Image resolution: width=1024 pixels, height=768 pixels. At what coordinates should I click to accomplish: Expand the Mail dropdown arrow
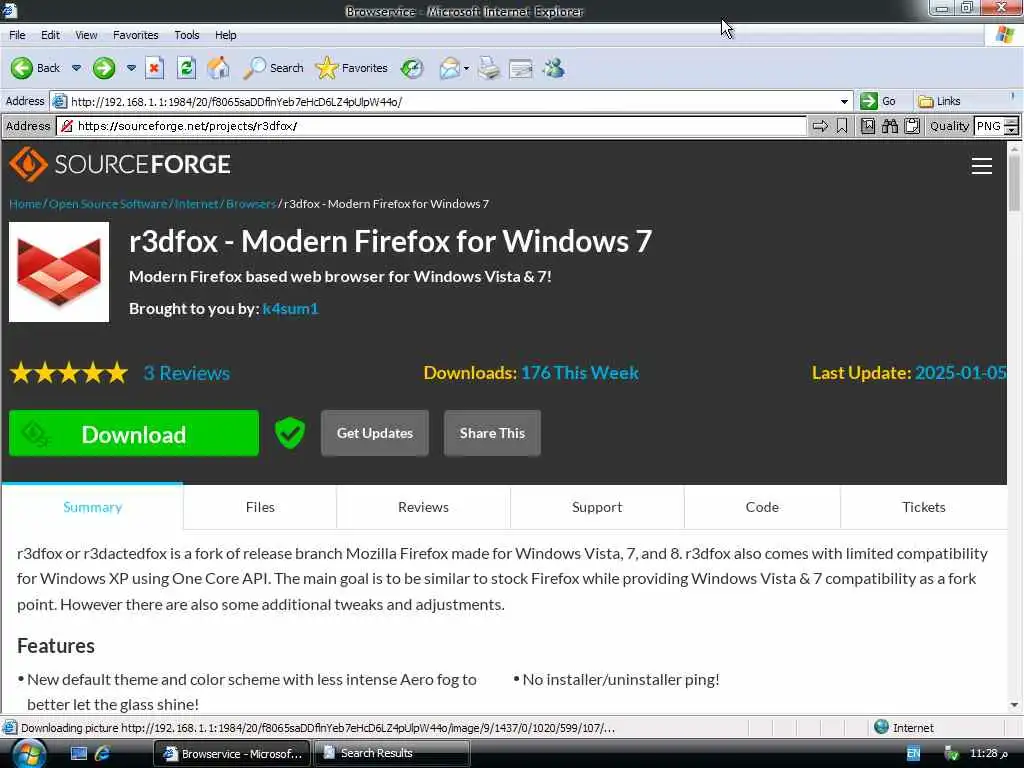pos(466,68)
